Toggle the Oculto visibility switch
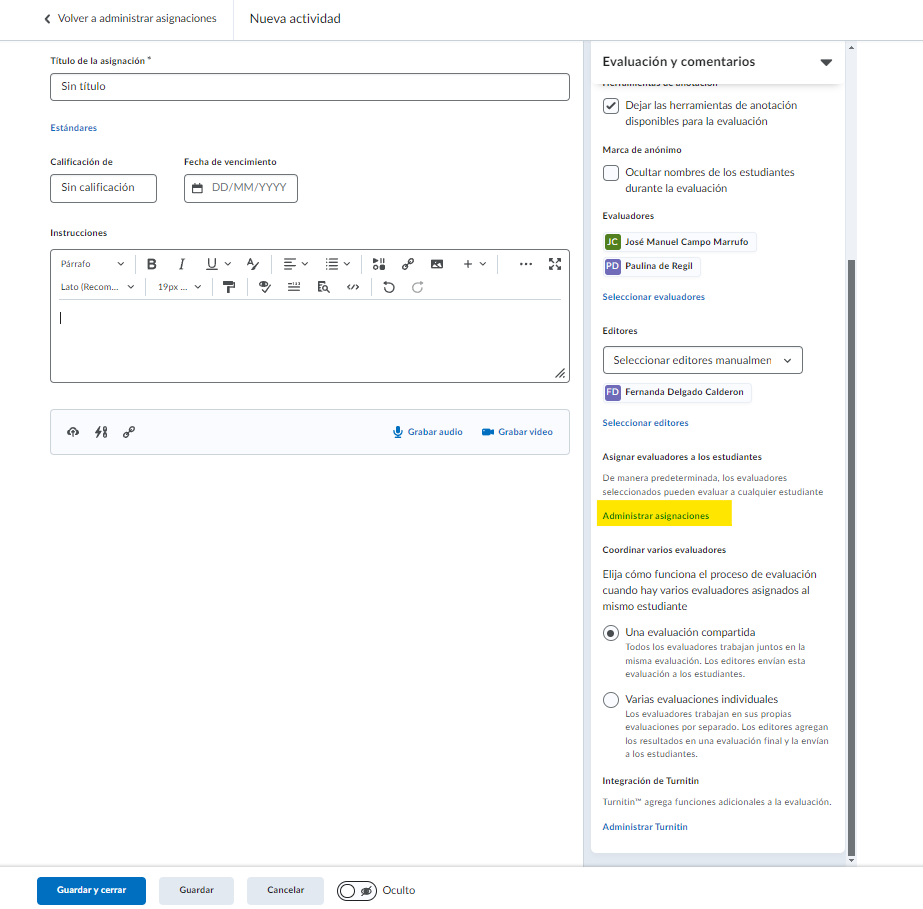Screen dimensions: 923x909 click(357, 891)
